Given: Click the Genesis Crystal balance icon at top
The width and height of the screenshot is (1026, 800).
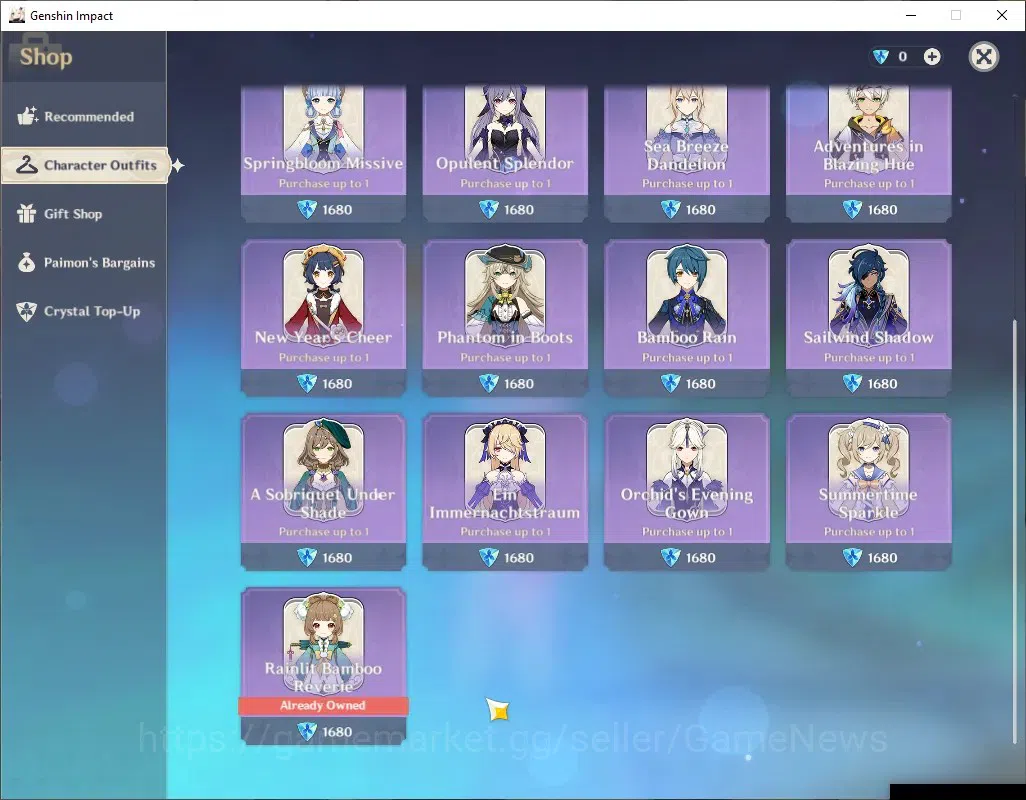Looking at the screenshot, I should 881,57.
